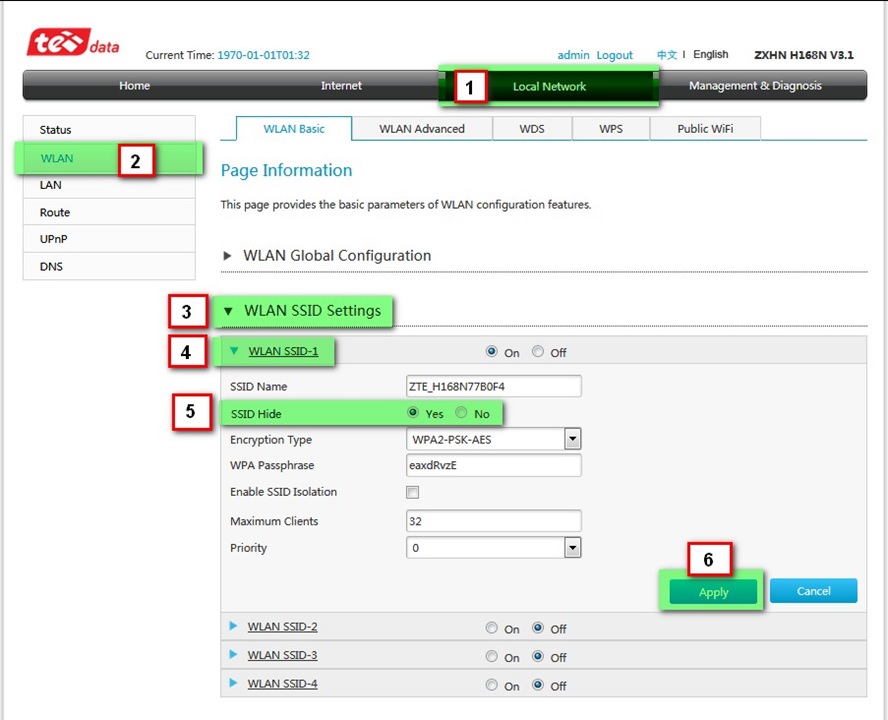Open the Priority dropdown
Image resolution: width=888 pixels, height=720 pixels.
pos(572,548)
